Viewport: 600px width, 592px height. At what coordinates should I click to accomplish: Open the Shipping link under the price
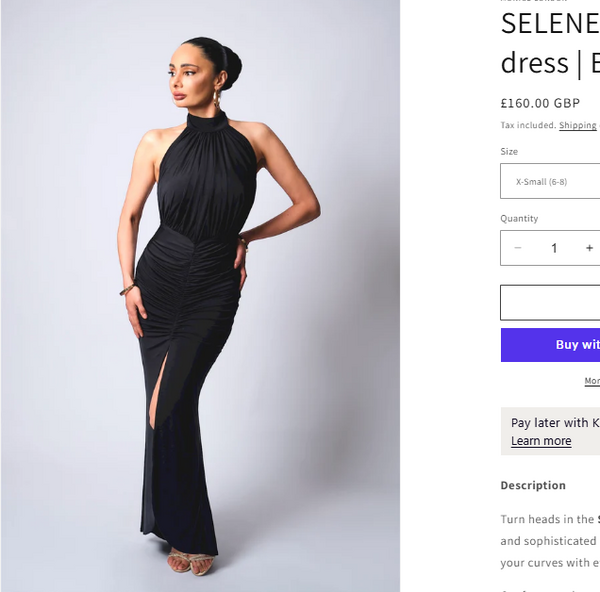[578, 126]
